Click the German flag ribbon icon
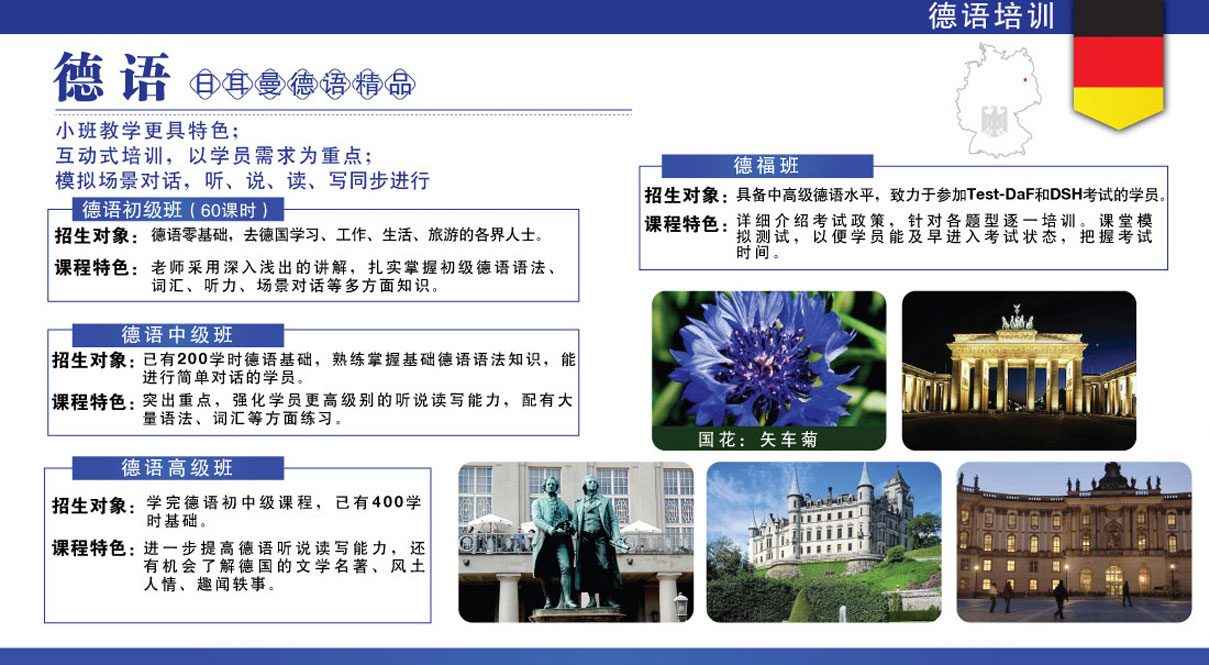Image resolution: width=1209 pixels, height=665 pixels. [x=1120, y=64]
